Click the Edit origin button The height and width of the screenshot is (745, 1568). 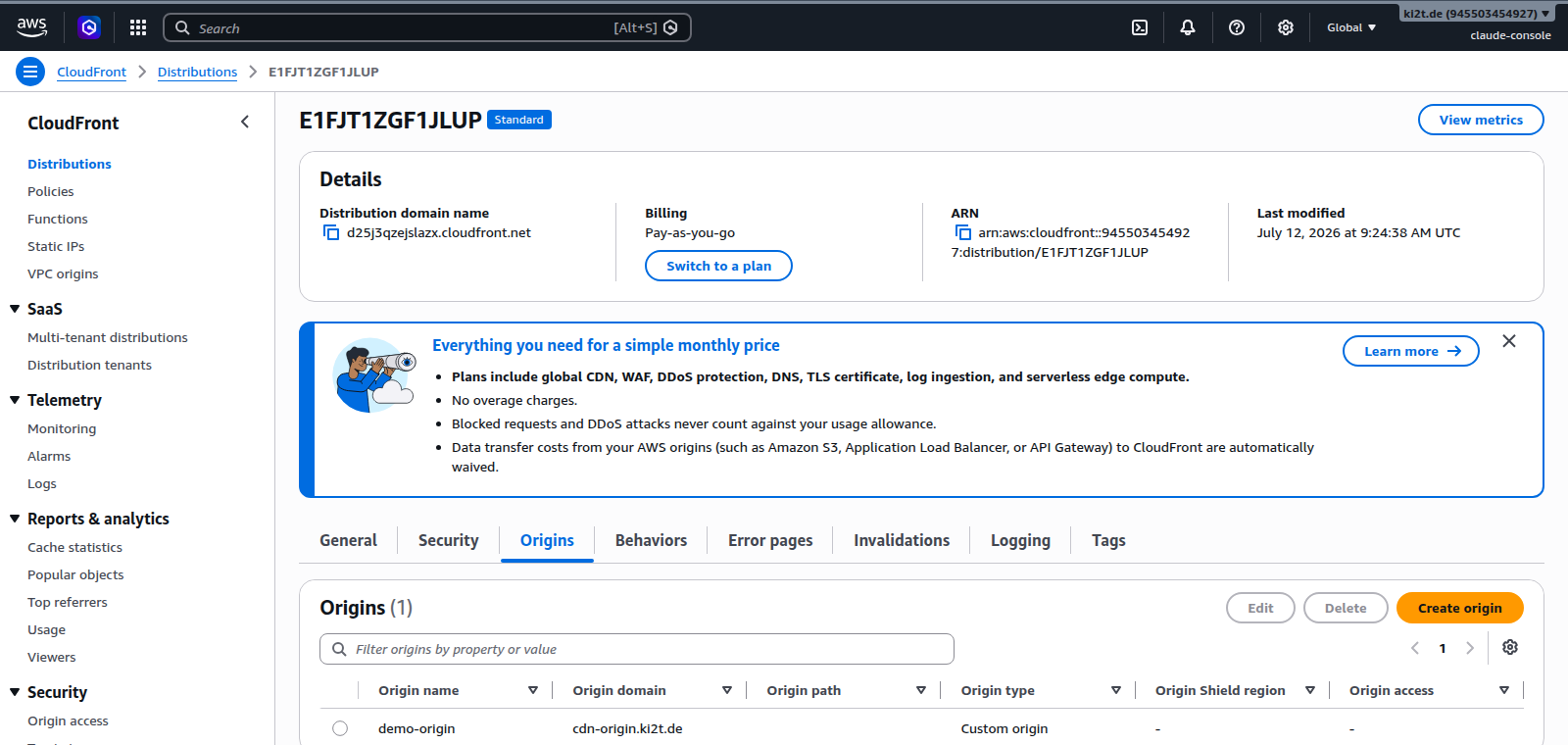(x=1260, y=608)
